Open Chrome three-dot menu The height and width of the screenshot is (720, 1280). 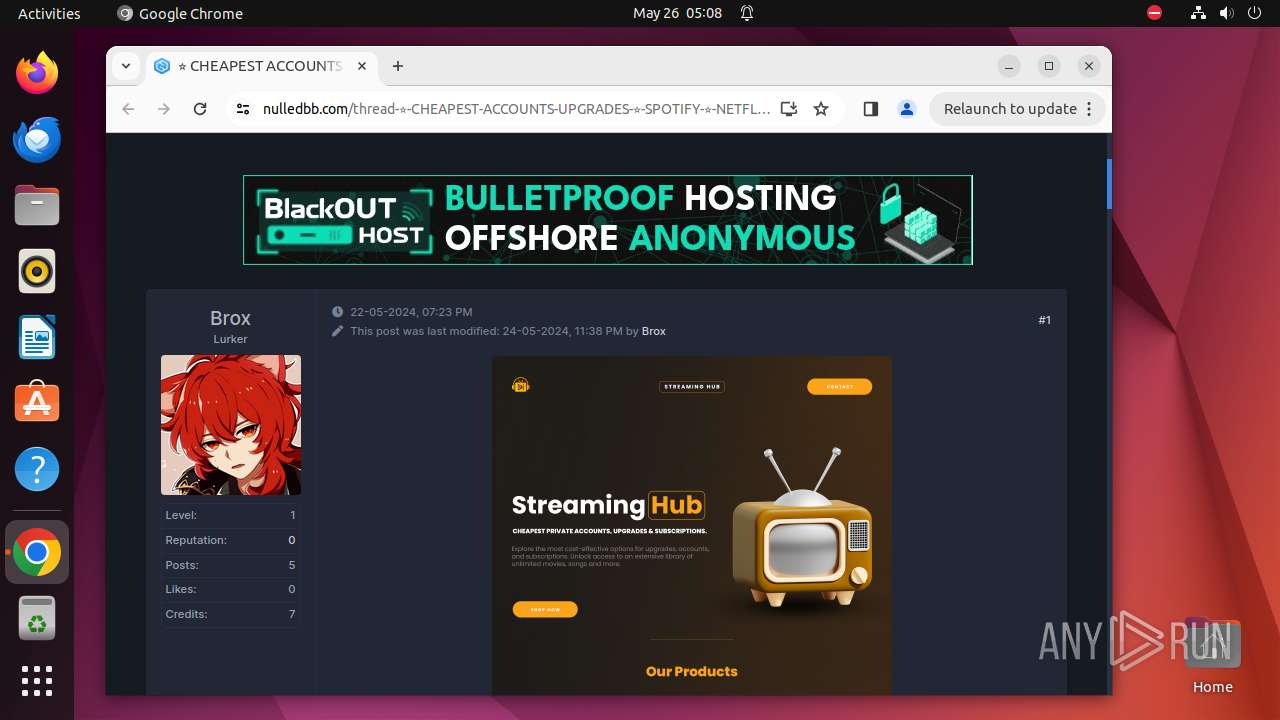pos(1090,109)
